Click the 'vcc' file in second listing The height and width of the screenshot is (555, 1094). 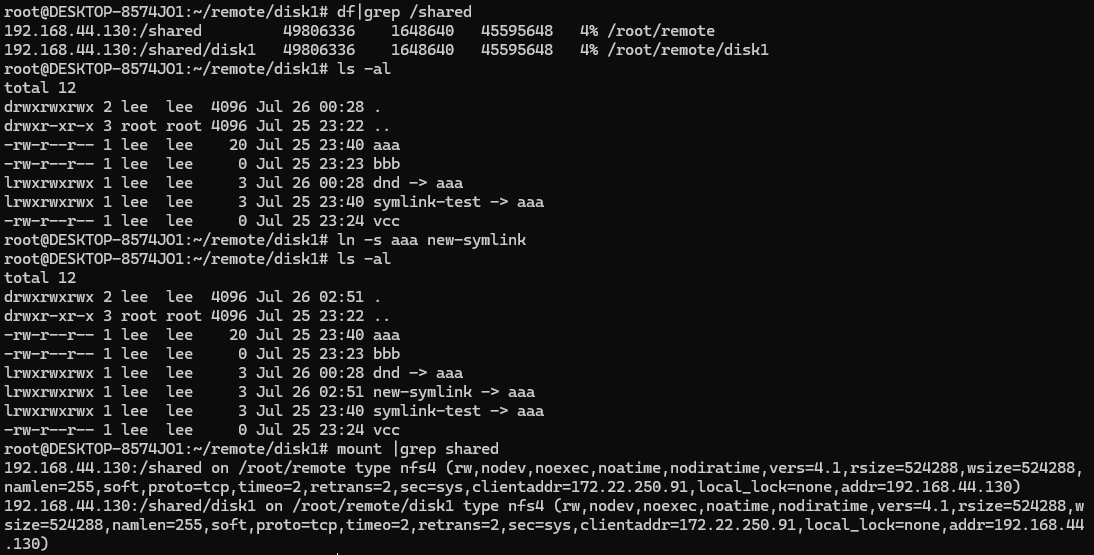(387, 430)
